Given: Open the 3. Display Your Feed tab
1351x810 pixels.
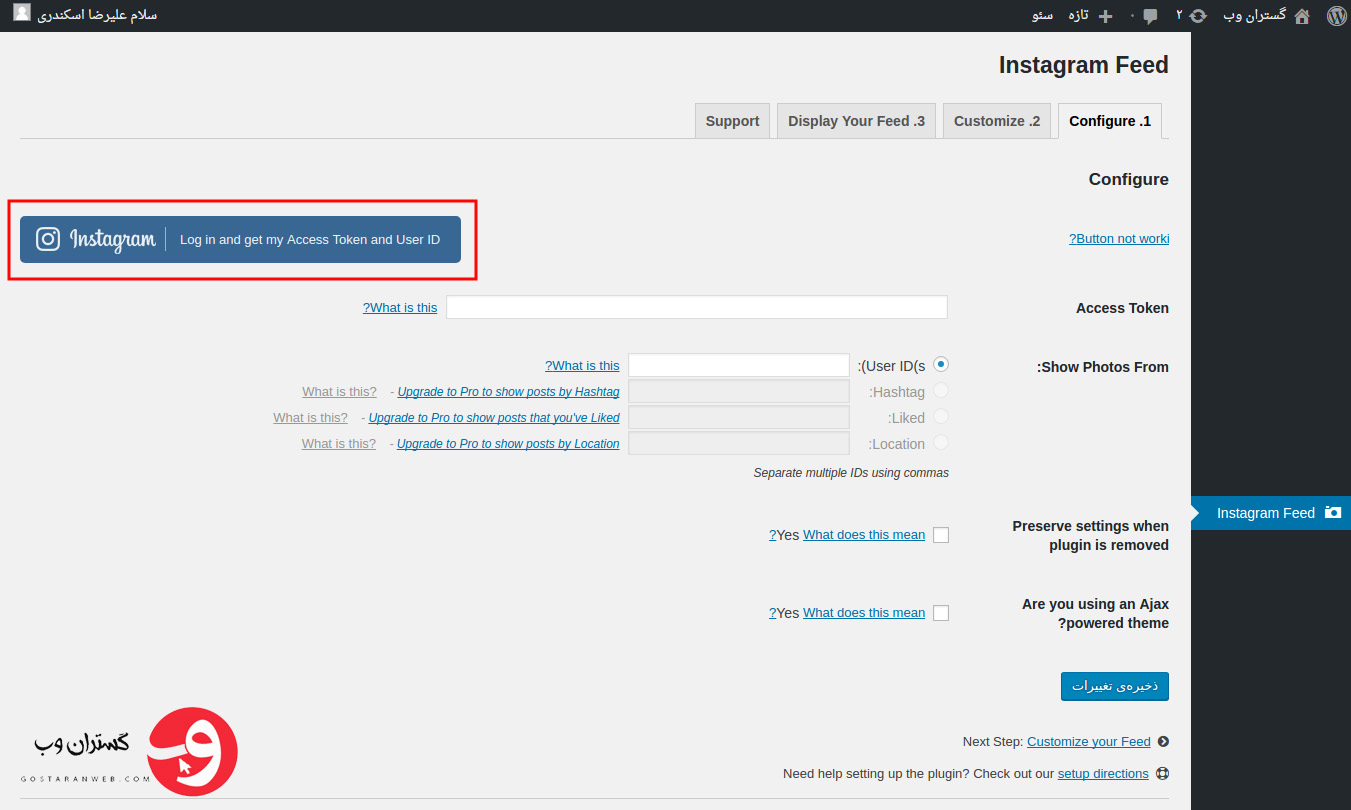Looking at the screenshot, I should pyautogui.click(x=856, y=121).
